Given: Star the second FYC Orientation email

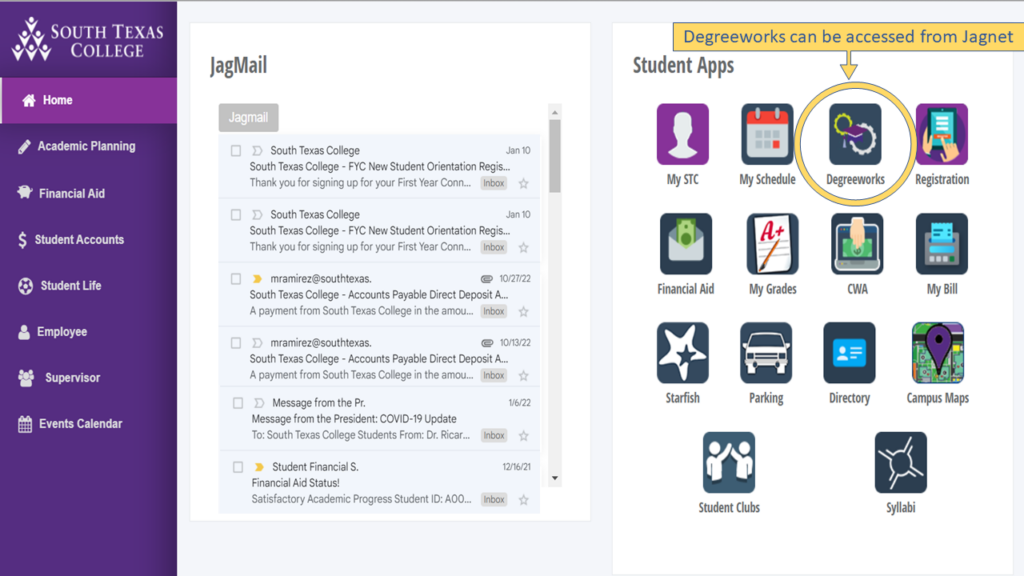Looking at the screenshot, I should tap(524, 248).
